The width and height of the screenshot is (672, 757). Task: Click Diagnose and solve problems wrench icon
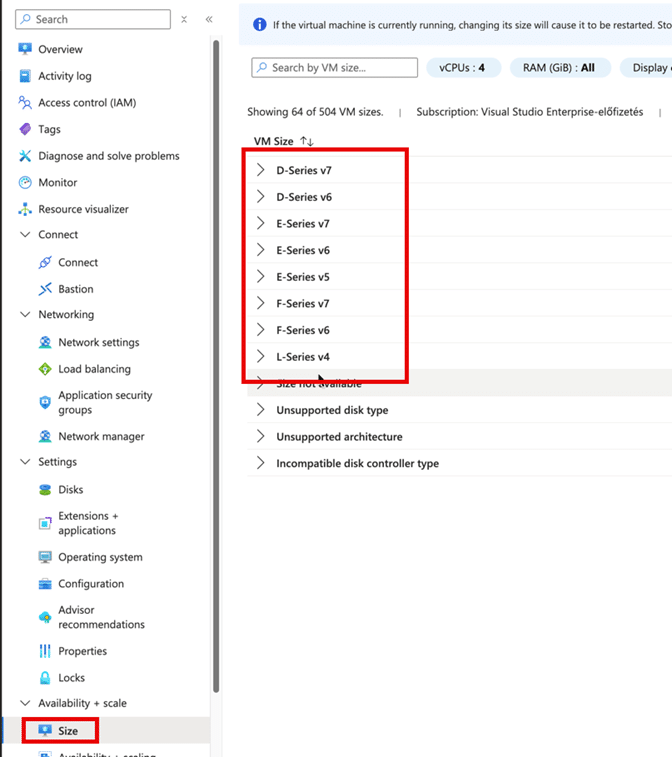coord(25,156)
